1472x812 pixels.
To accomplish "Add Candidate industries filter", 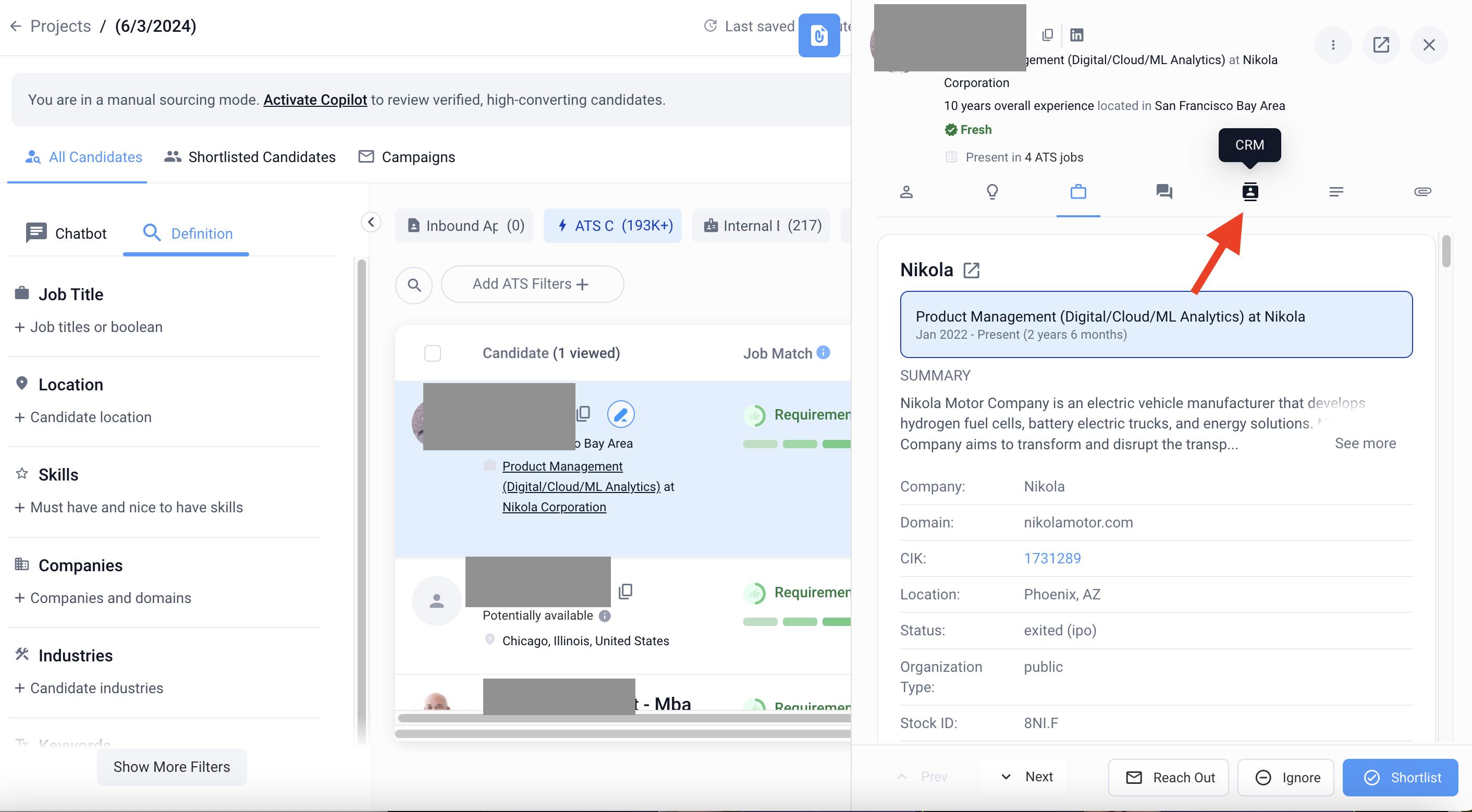I will tap(89, 688).
